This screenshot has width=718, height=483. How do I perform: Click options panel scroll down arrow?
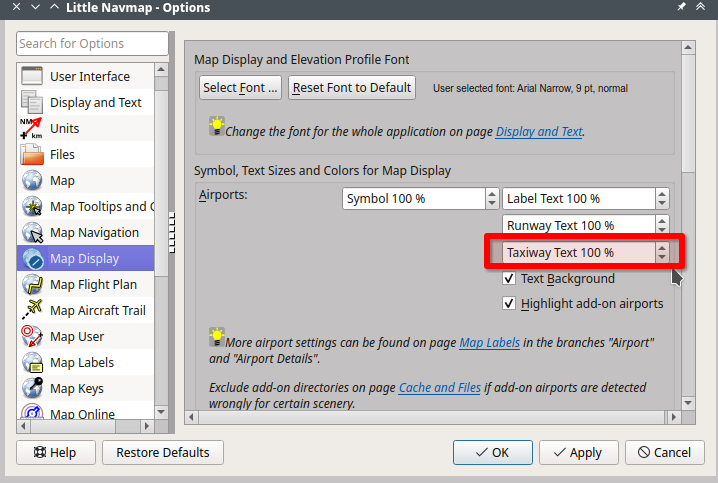click(x=688, y=403)
